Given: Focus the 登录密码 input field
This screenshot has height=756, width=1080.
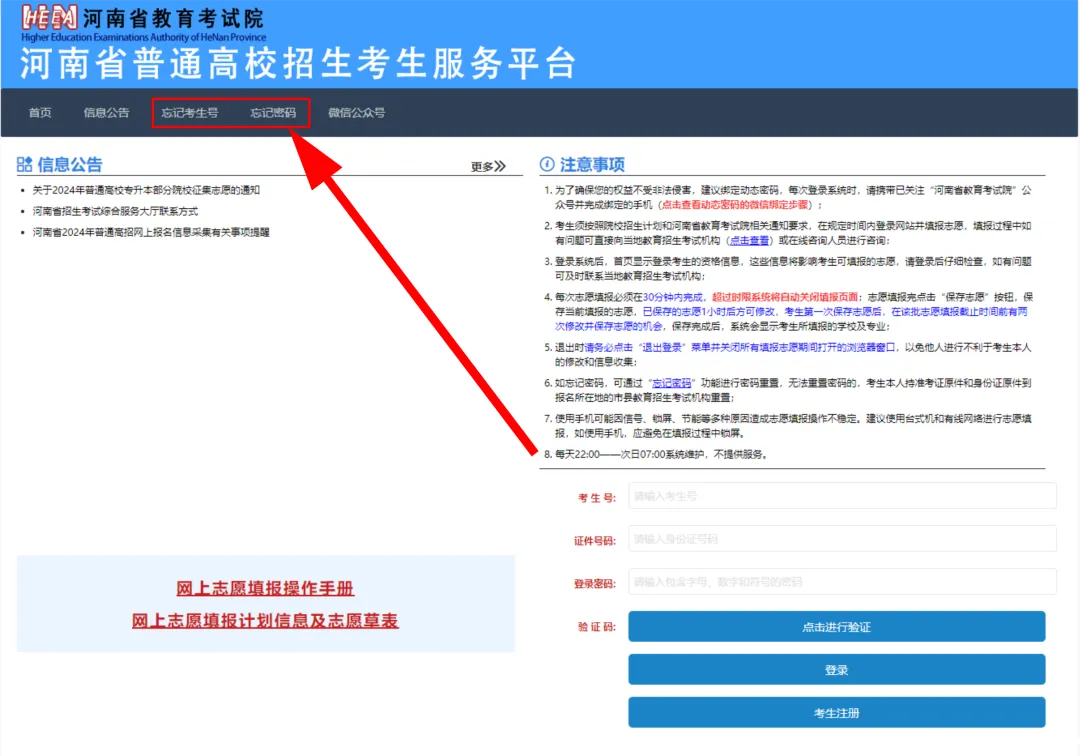Looking at the screenshot, I should [x=842, y=582].
